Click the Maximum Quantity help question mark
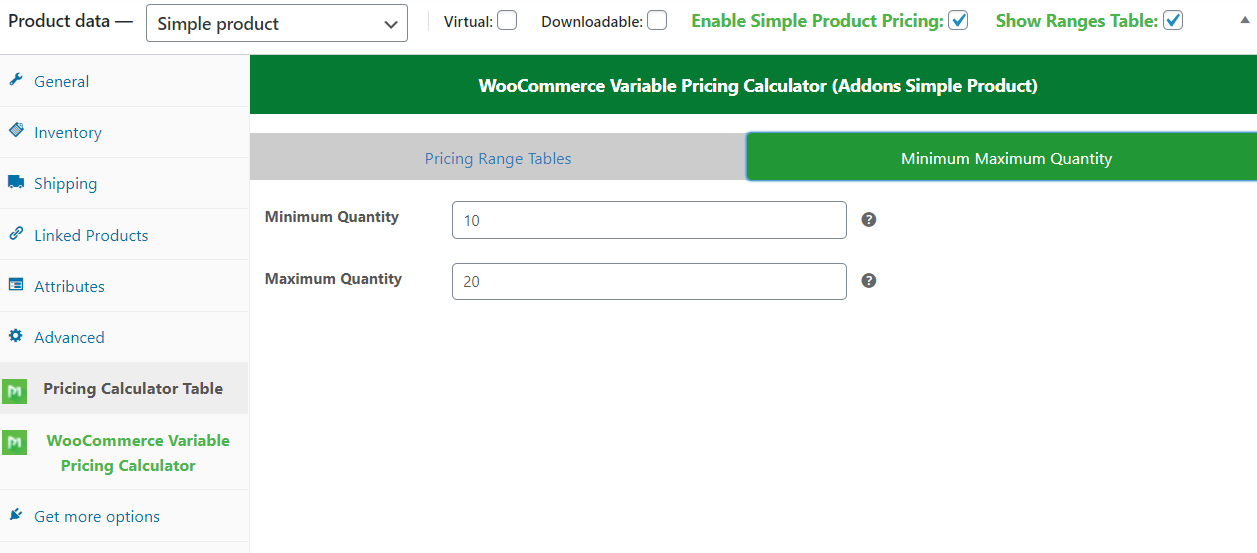 click(869, 281)
